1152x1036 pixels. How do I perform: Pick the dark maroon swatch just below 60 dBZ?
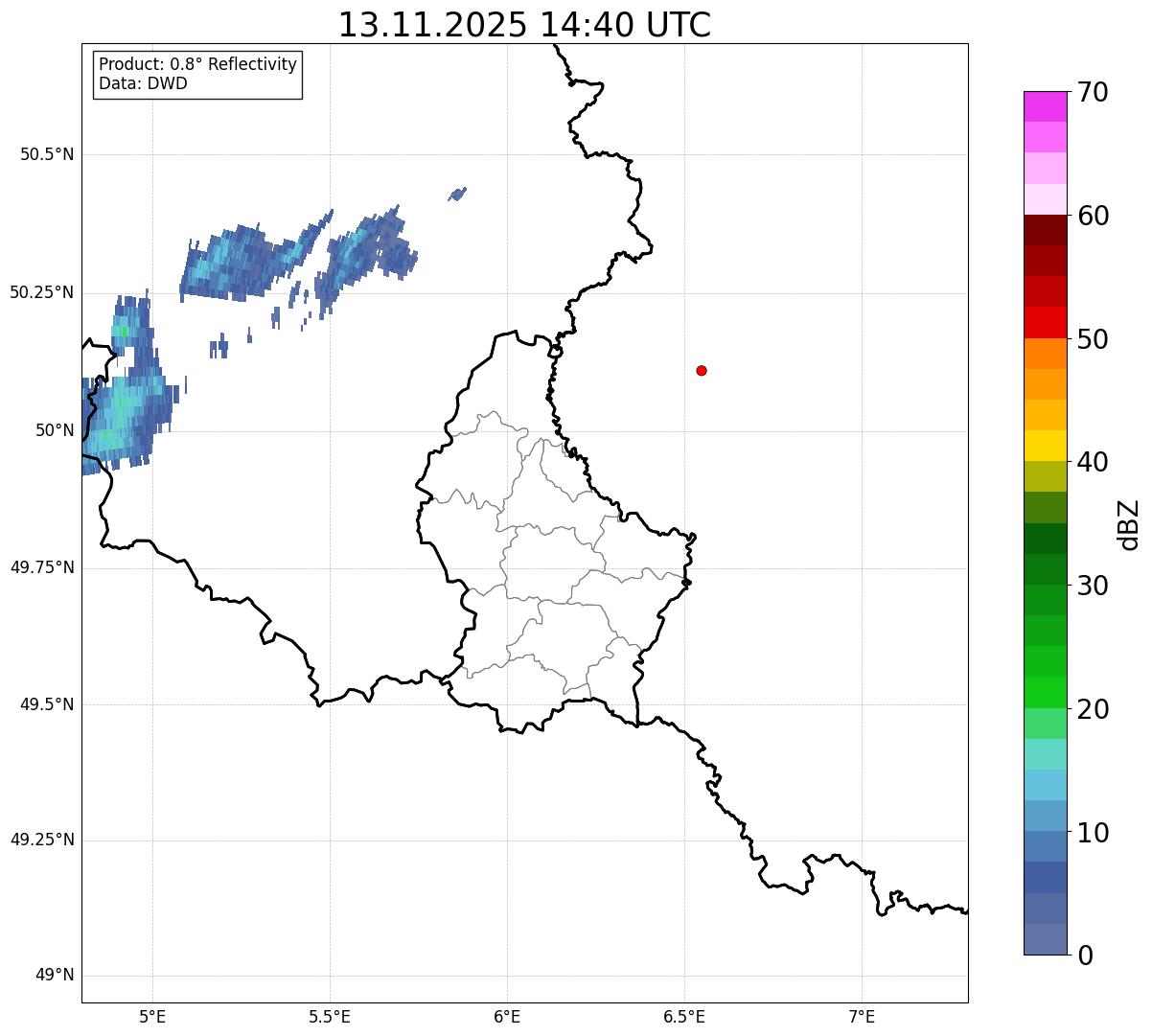pyautogui.click(x=1045, y=230)
